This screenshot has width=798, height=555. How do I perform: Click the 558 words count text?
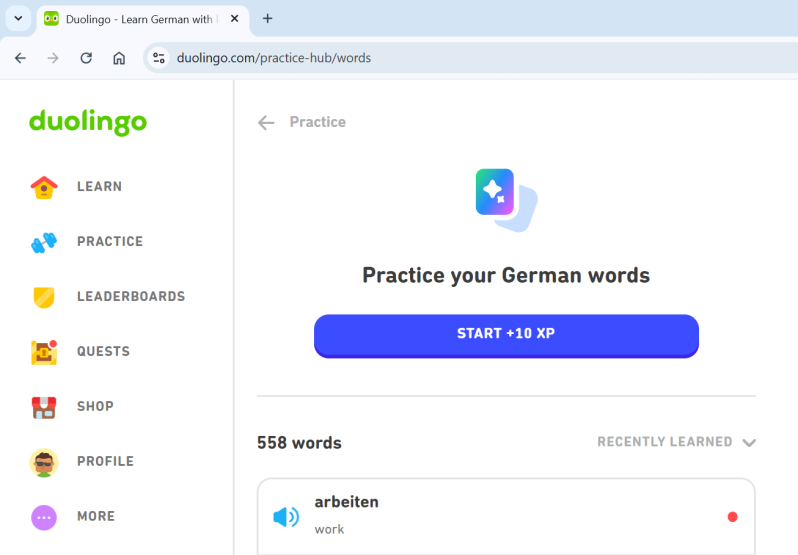(299, 443)
